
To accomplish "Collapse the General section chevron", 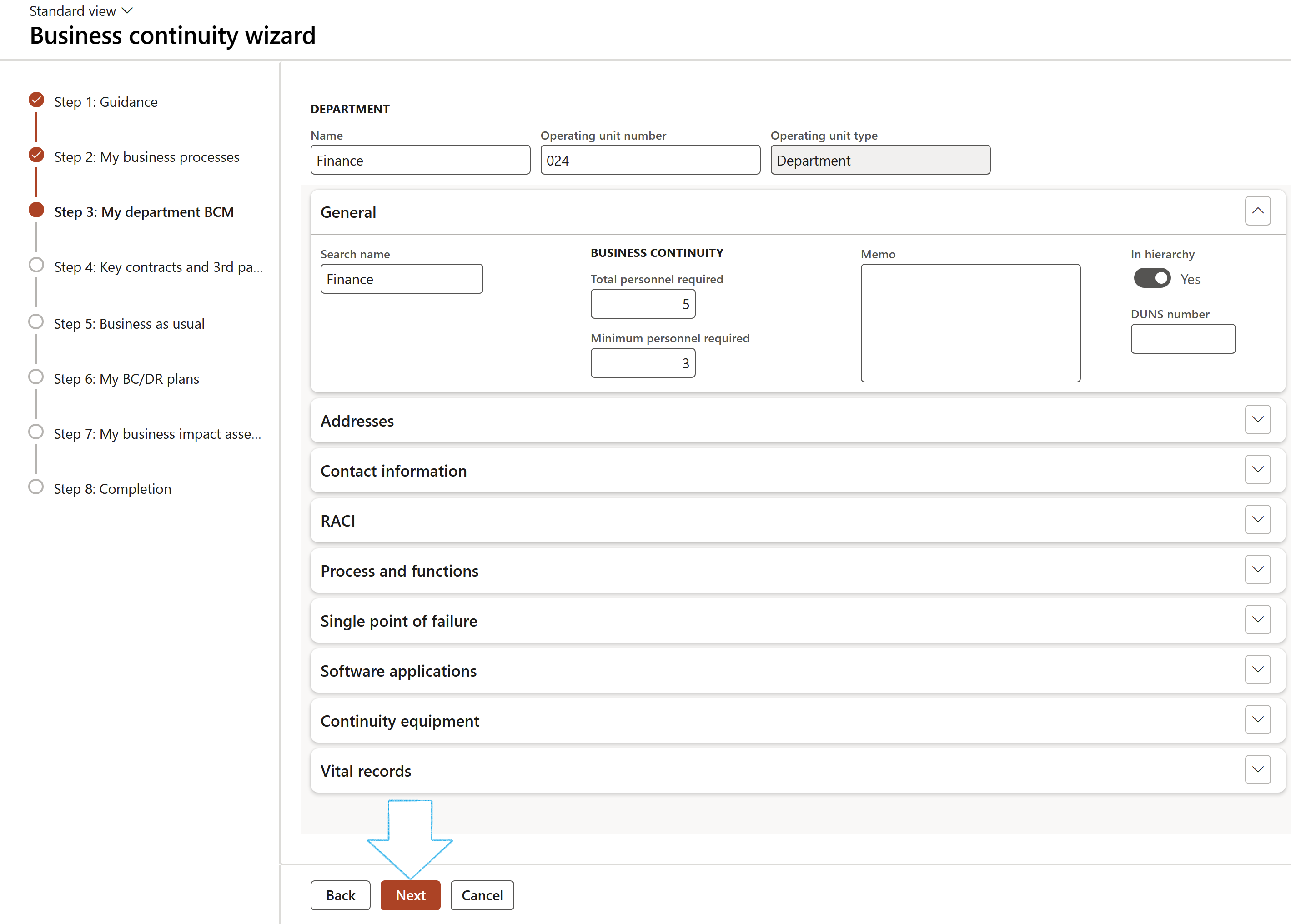I will 1257,211.
